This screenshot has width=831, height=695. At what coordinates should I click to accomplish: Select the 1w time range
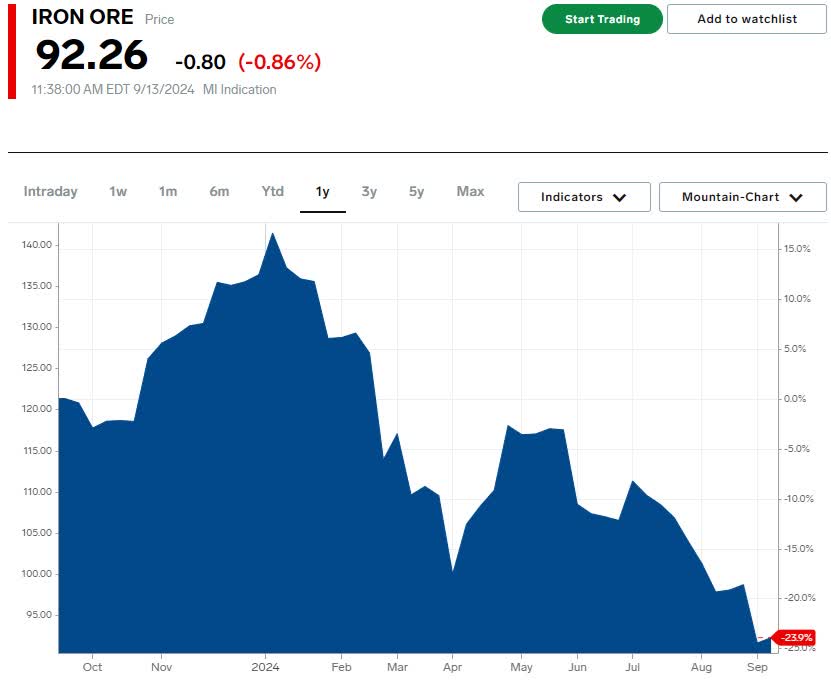pos(116,192)
